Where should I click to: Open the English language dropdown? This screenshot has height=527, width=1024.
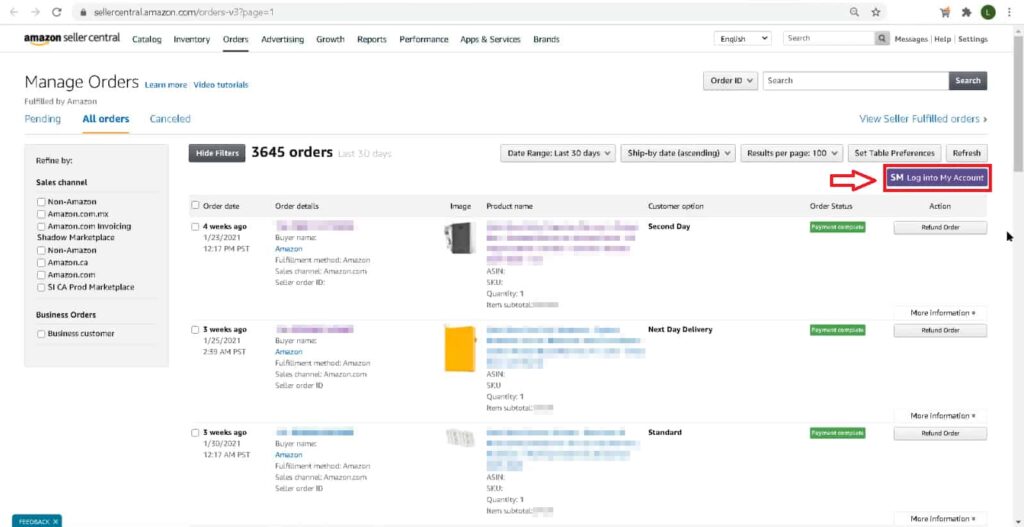pyautogui.click(x=743, y=39)
